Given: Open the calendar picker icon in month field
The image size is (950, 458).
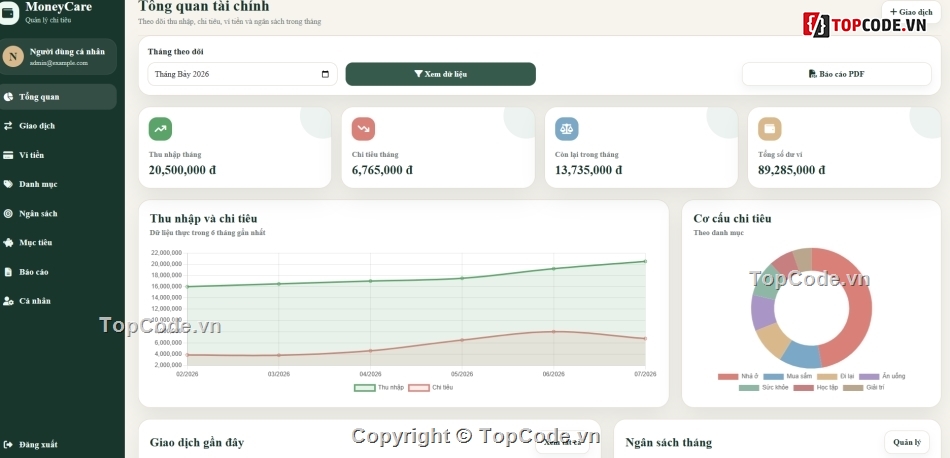Looking at the screenshot, I should [325, 75].
